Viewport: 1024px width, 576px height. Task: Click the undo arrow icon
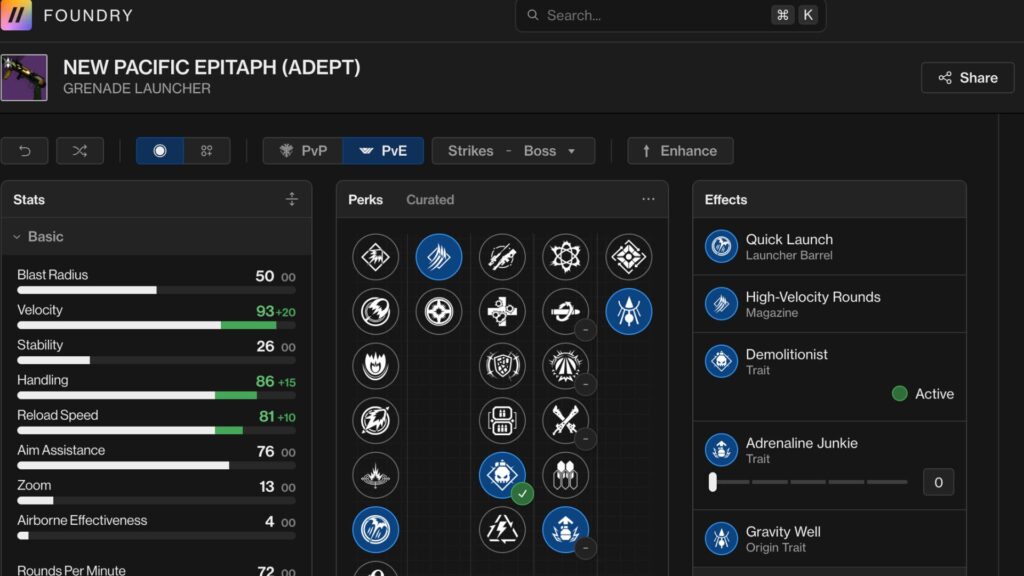tap(25, 151)
